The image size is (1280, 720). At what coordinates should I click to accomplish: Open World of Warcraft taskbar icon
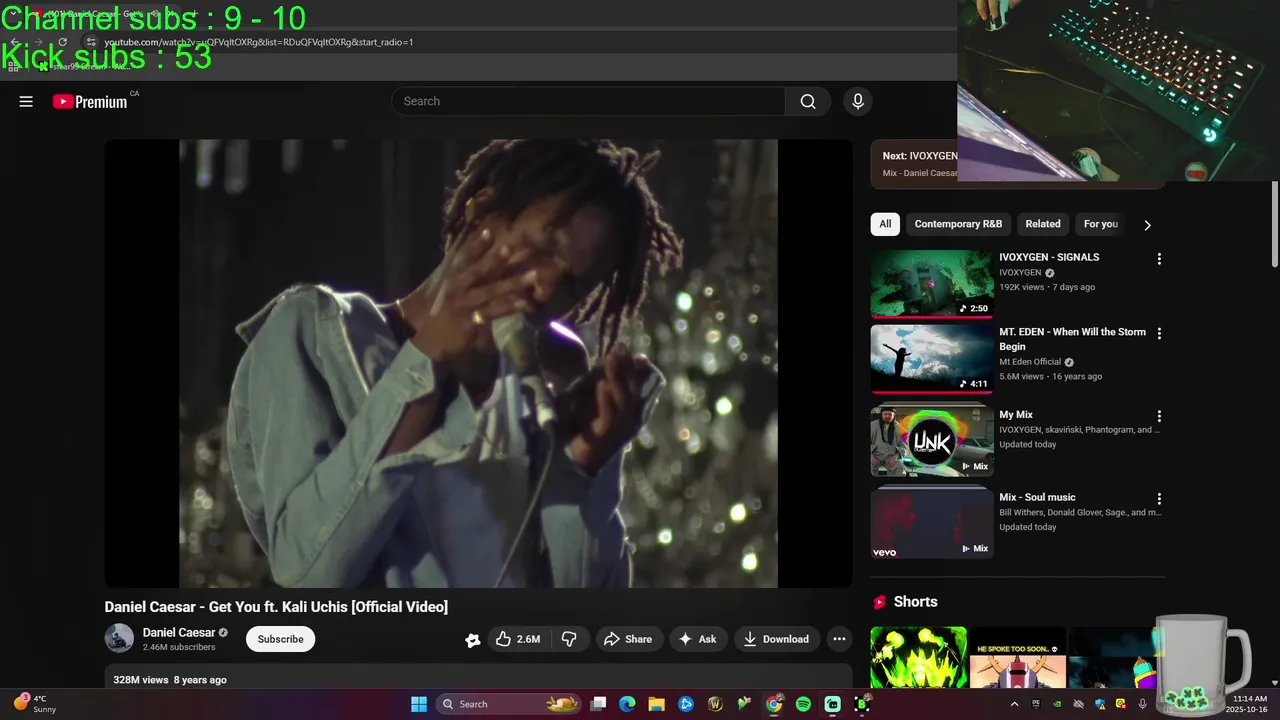tap(715, 704)
